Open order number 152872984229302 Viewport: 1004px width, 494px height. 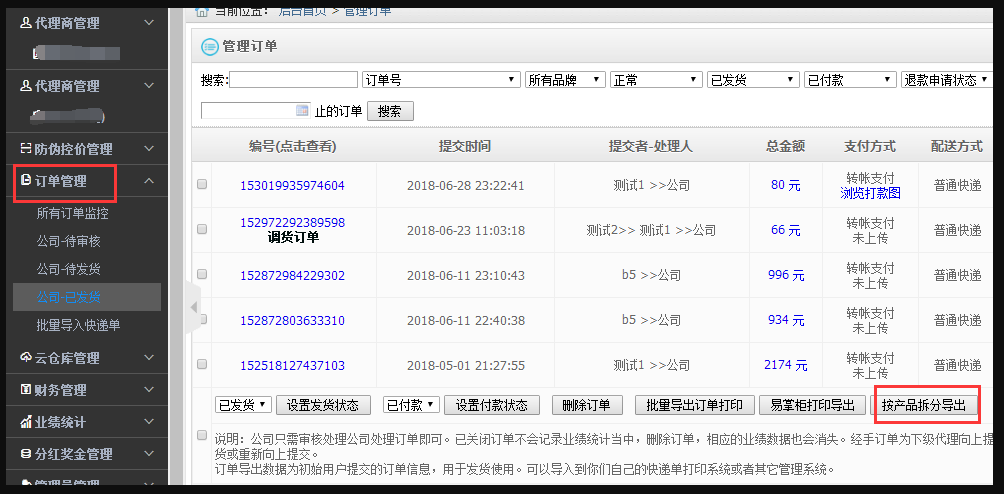[x=293, y=276]
